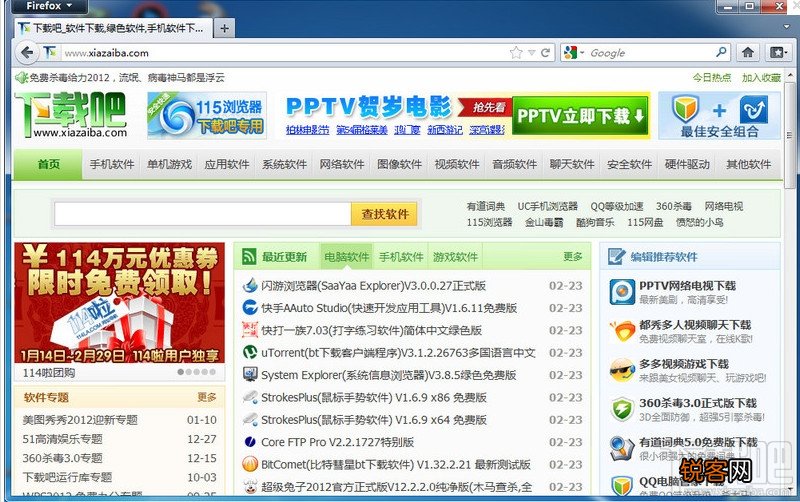
Task: Click the www.xiazaiba.com address field
Action: click(284, 53)
